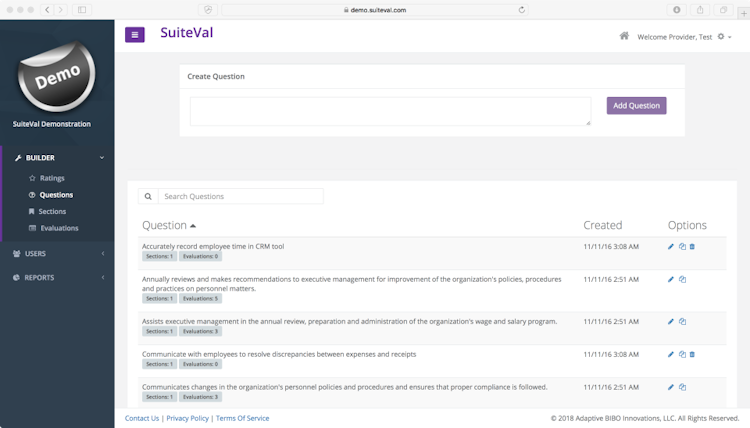Image resolution: width=750 pixels, height=428 pixels.
Task: Open the settings gear dropdown
Action: click(724, 37)
